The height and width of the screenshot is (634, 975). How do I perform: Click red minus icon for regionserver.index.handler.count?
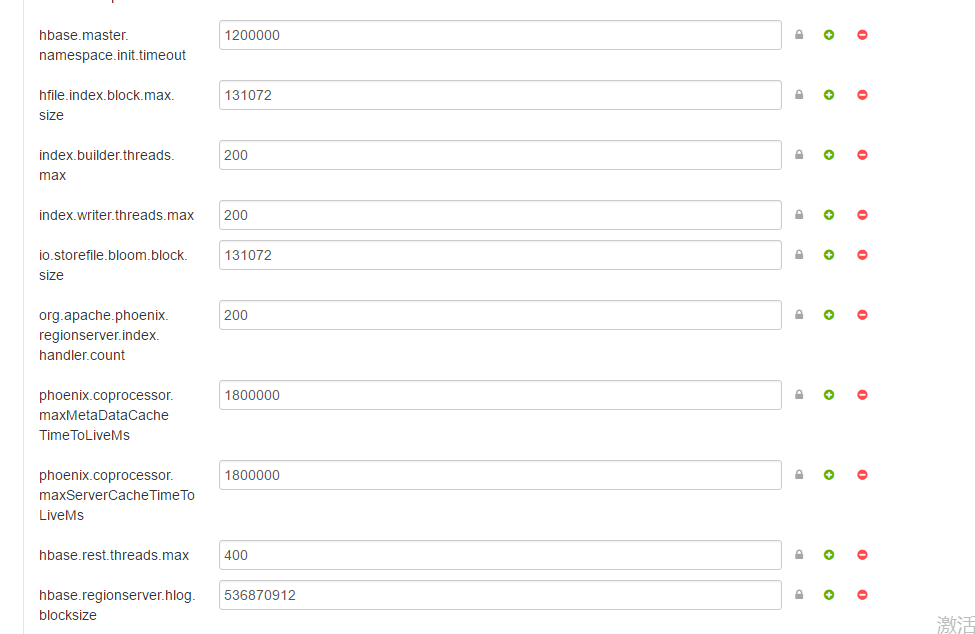tap(862, 315)
